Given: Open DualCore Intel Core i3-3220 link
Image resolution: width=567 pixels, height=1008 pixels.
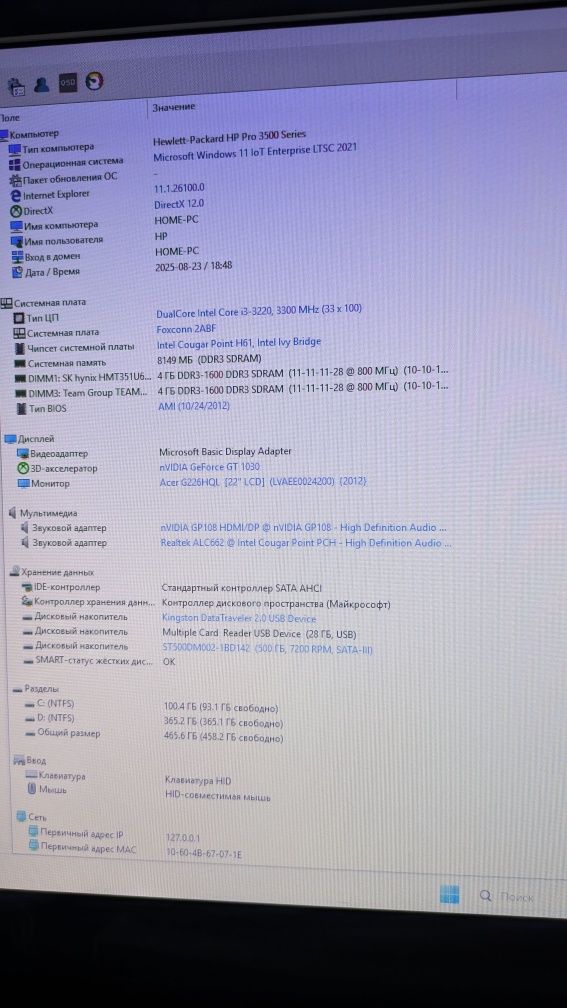Looking at the screenshot, I should (x=259, y=310).
